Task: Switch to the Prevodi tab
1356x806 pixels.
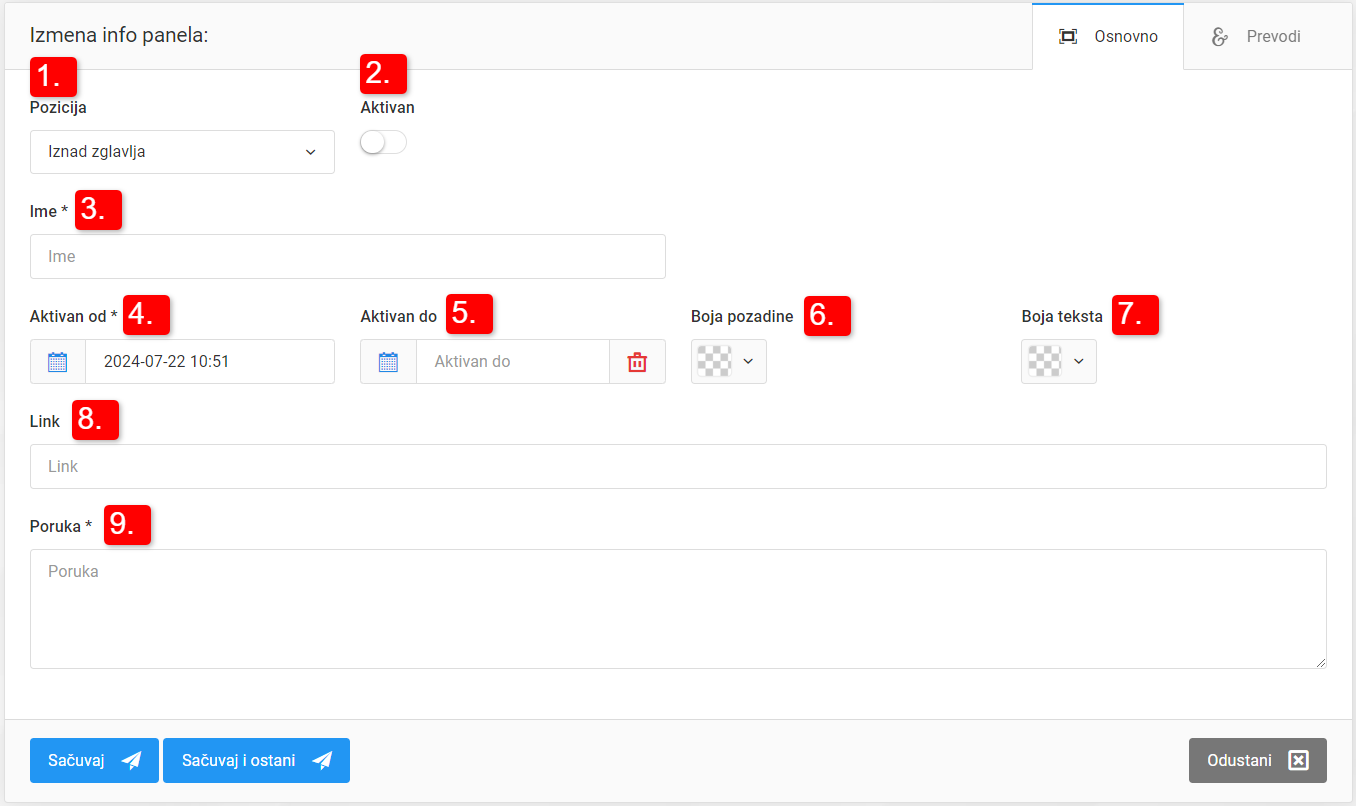Action: click(x=1257, y=37)
